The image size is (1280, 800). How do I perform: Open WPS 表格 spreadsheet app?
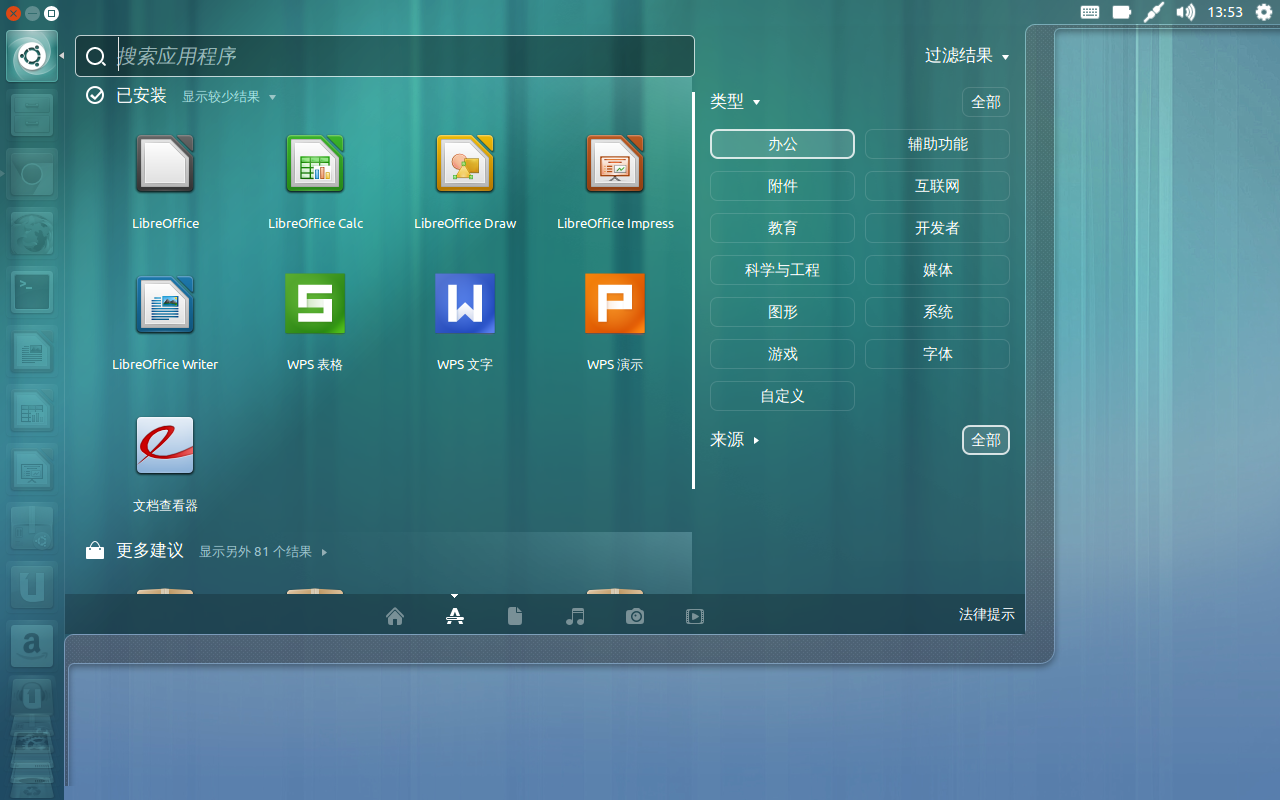[315, 304]
